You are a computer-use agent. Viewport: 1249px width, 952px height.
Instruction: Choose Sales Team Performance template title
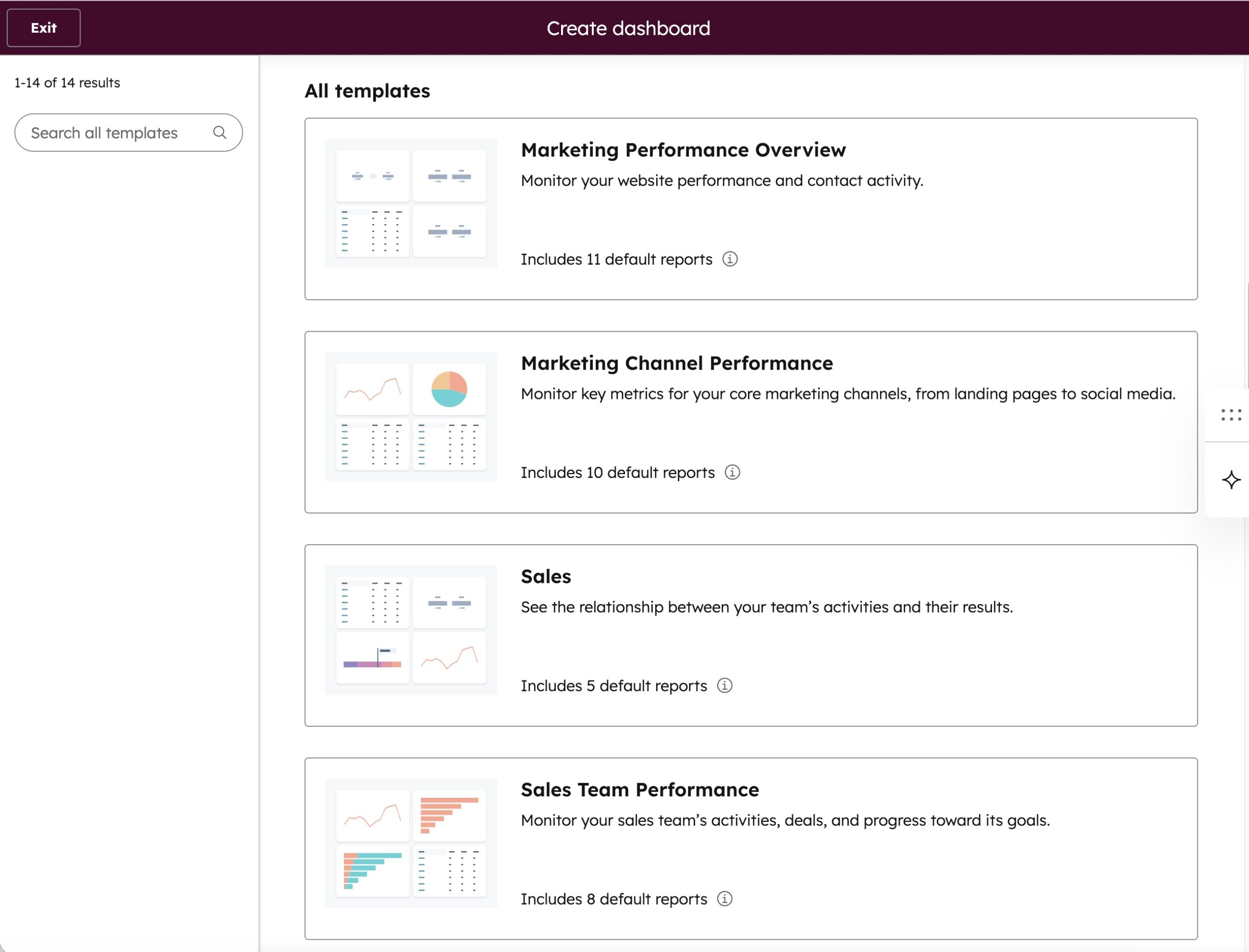coord(640,790)
